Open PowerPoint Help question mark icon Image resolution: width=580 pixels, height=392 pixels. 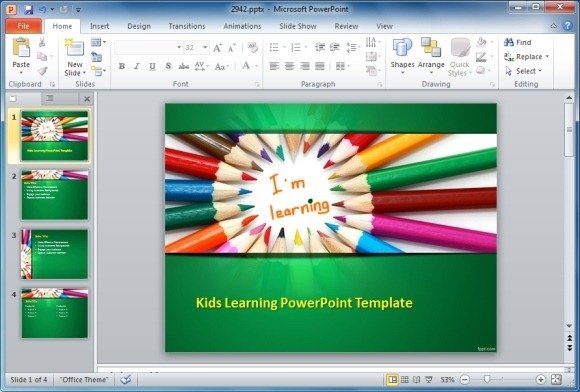(567, 26)
